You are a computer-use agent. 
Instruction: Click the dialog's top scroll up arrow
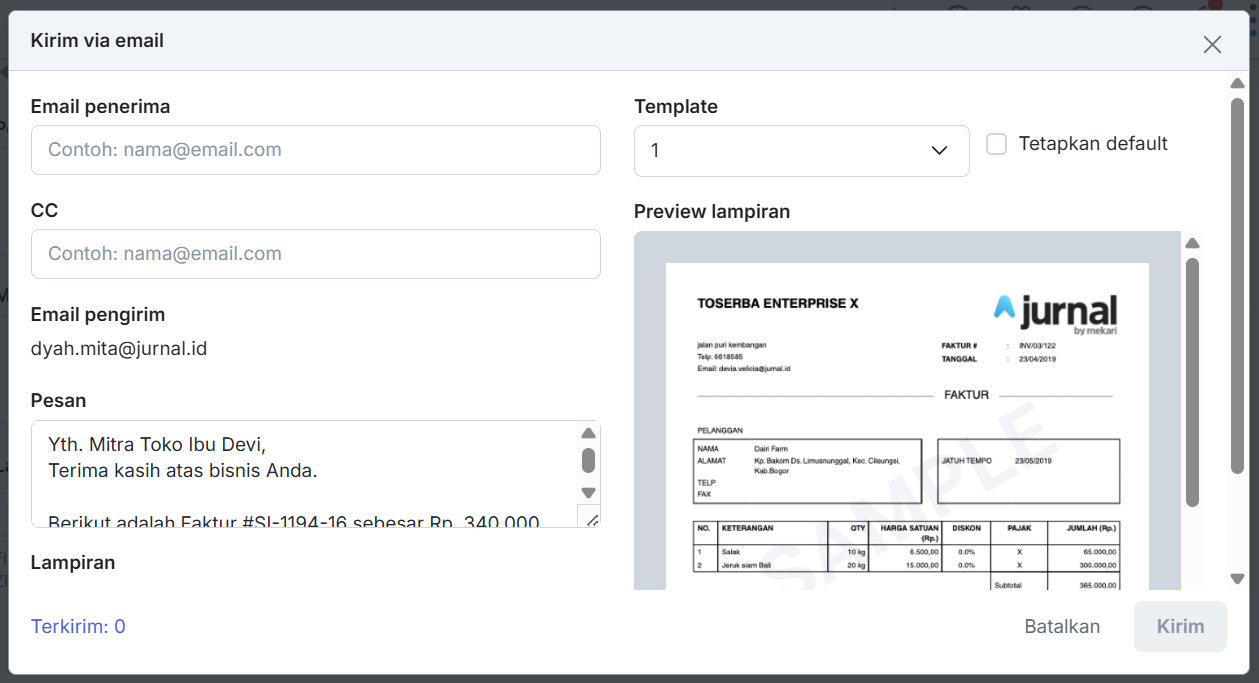pyautogui.click(x=1237, y=83)
